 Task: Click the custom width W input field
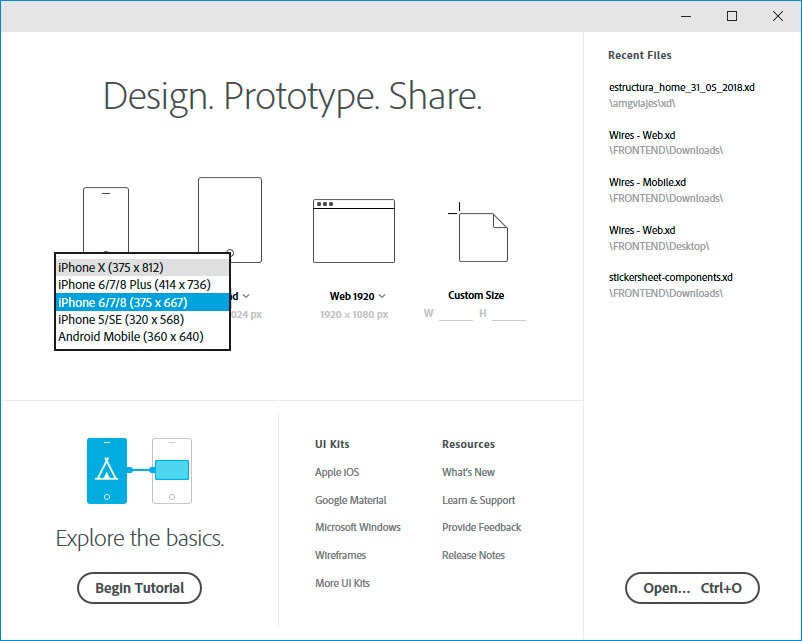[x=456, y=314]
